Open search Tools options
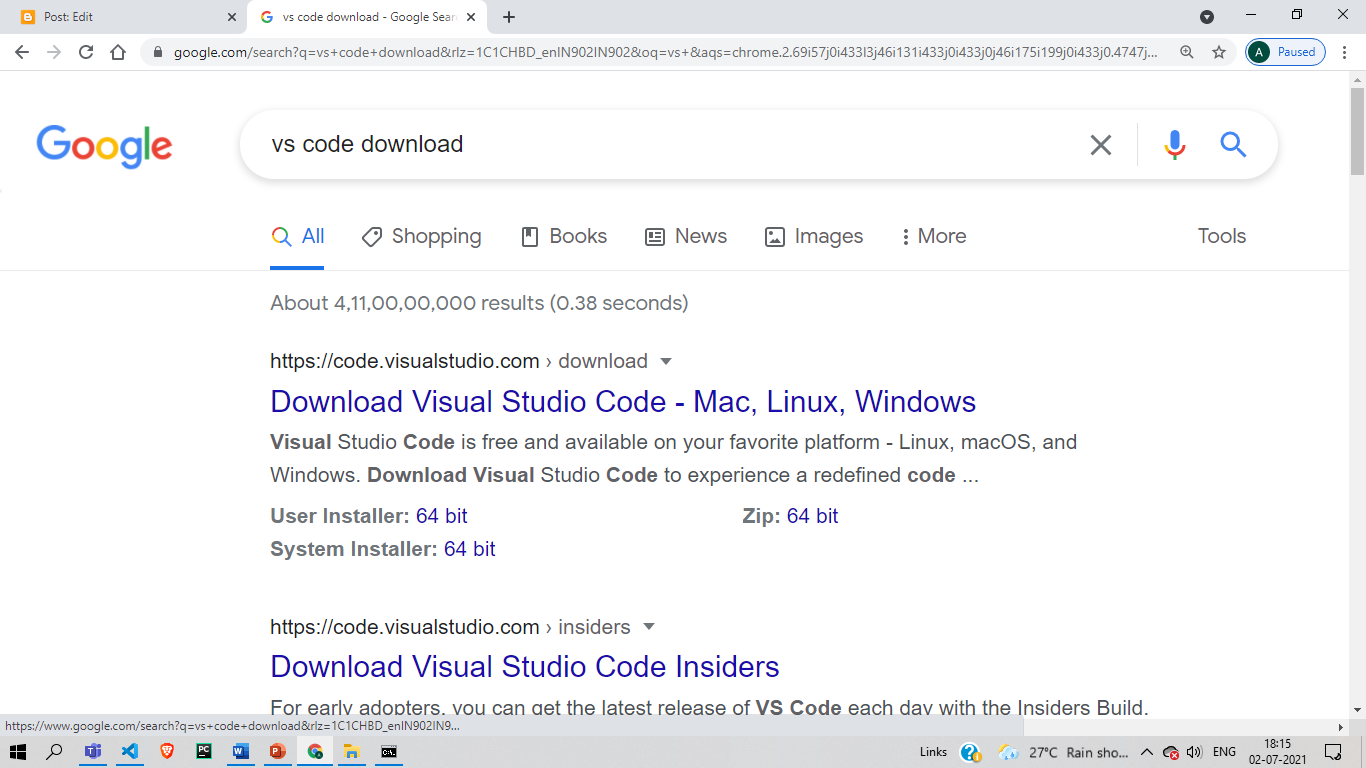 coord(1222,237)
